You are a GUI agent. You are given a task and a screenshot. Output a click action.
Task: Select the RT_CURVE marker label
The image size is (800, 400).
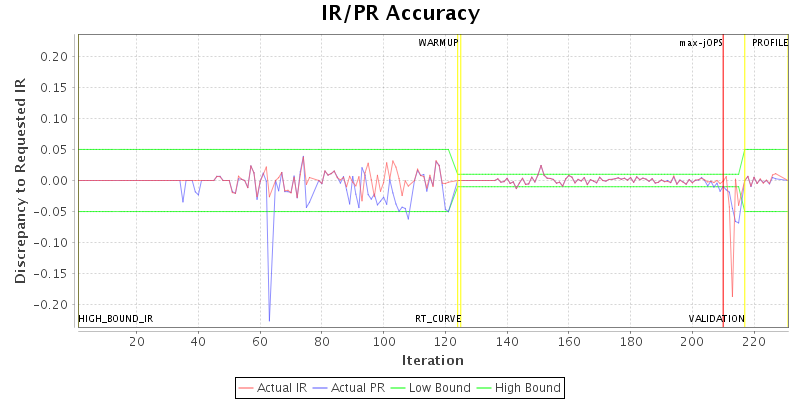(438, 319)
